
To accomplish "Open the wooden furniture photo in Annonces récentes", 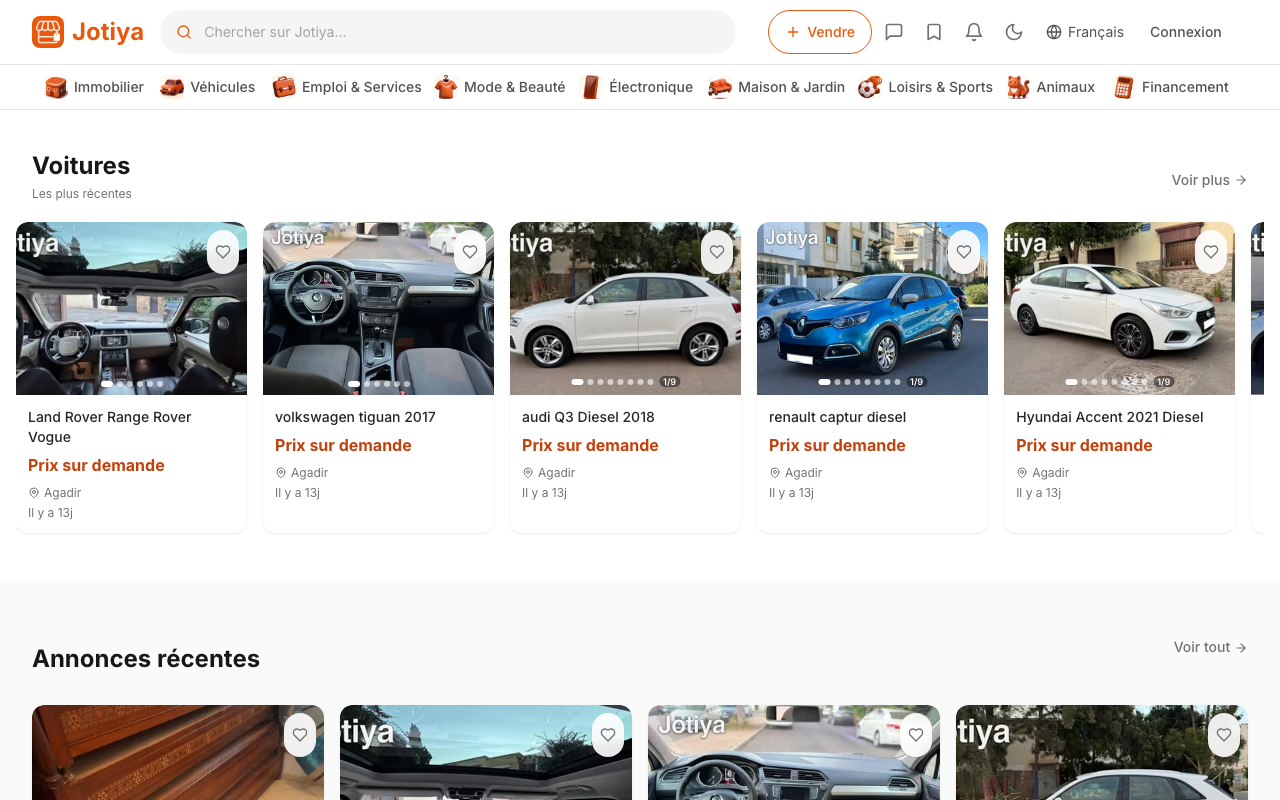I will click(x=178, y=753).
